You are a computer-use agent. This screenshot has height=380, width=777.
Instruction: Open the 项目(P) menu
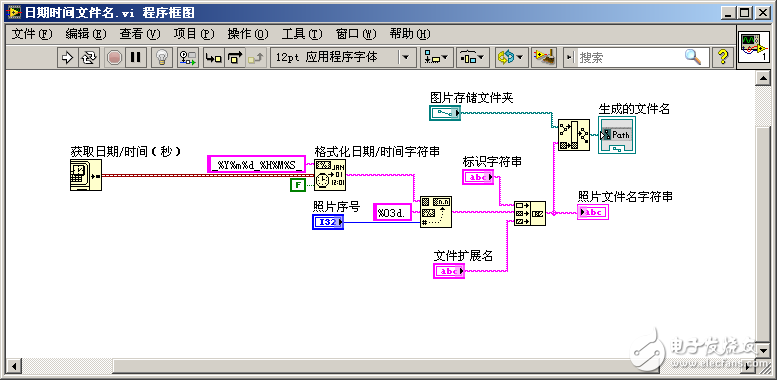tap(194, 34)
